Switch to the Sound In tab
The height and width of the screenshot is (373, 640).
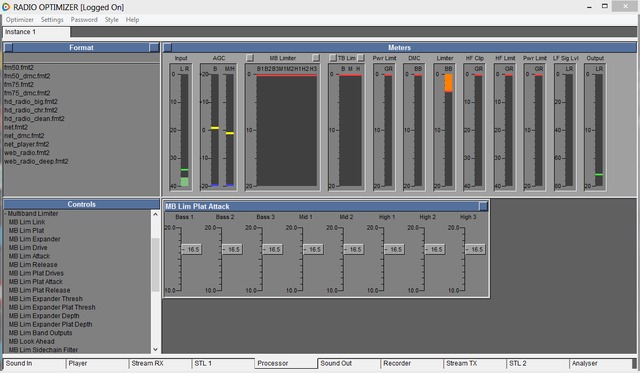[34, 363]
